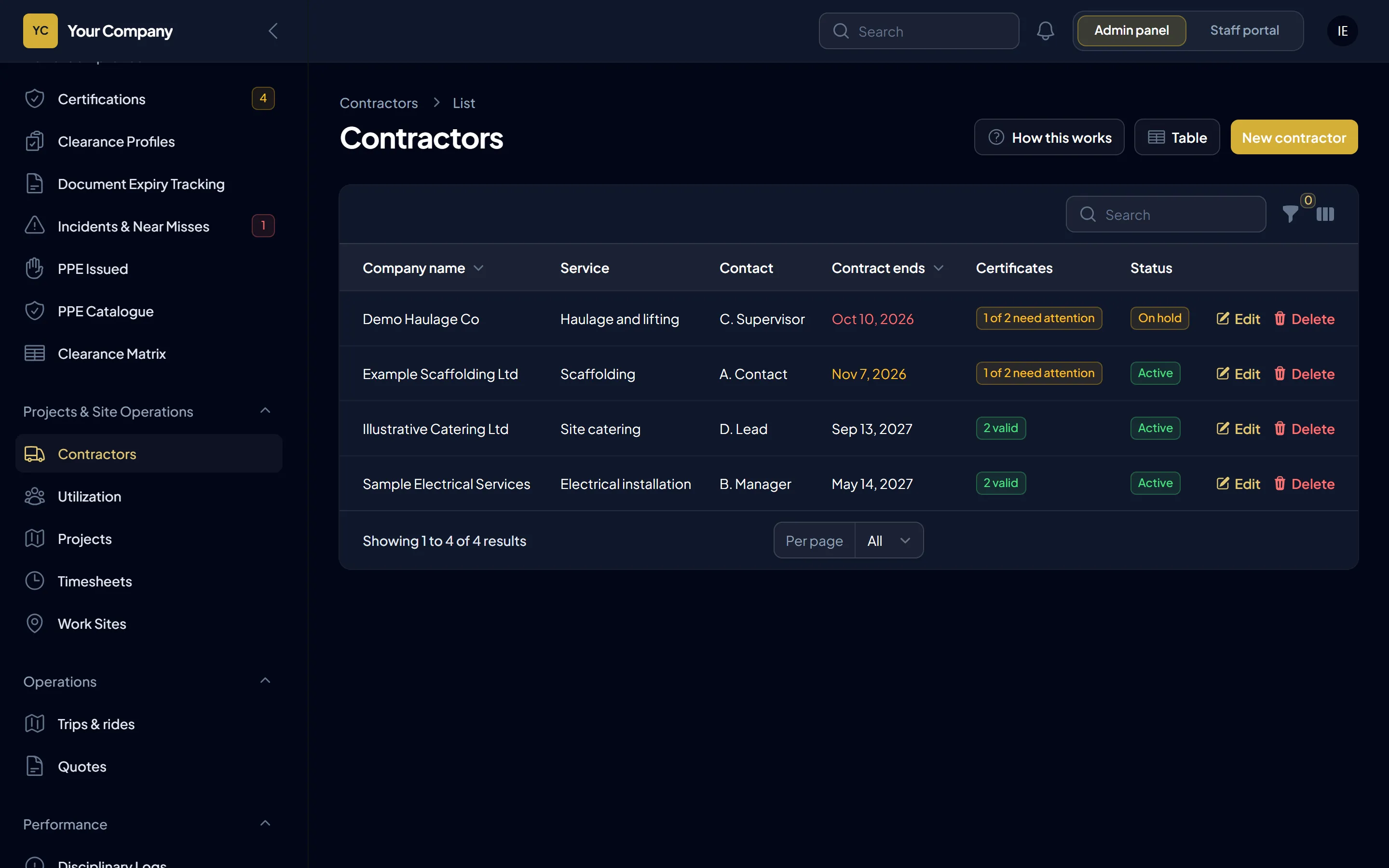This screenshot has height=868, width=1389.
Task: Click the On hold status badge
Action: click(1159, 318)
